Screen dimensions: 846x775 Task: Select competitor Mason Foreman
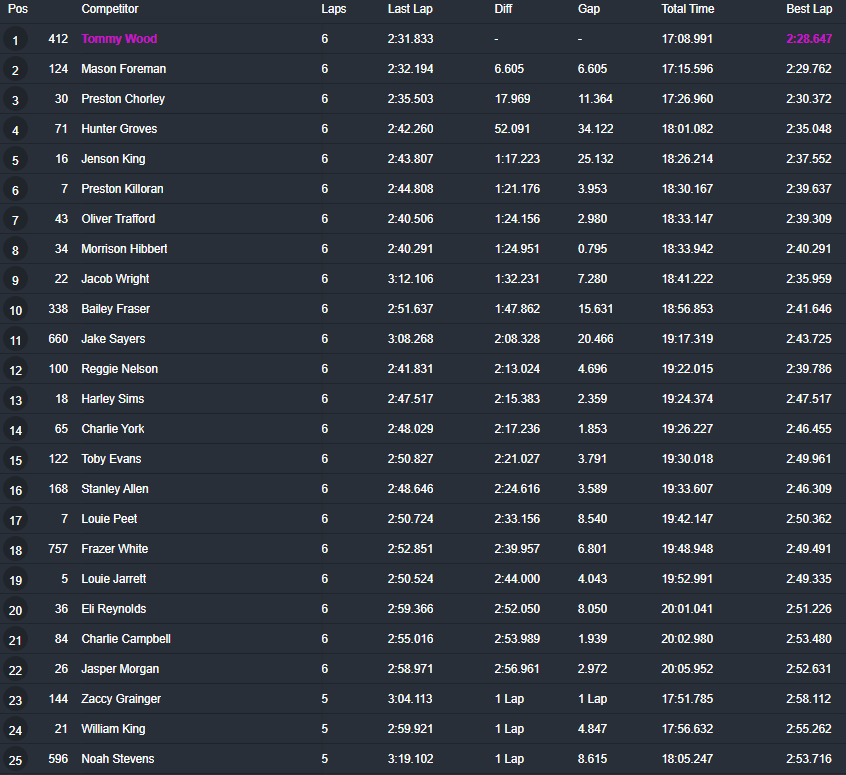pos(123,69)
